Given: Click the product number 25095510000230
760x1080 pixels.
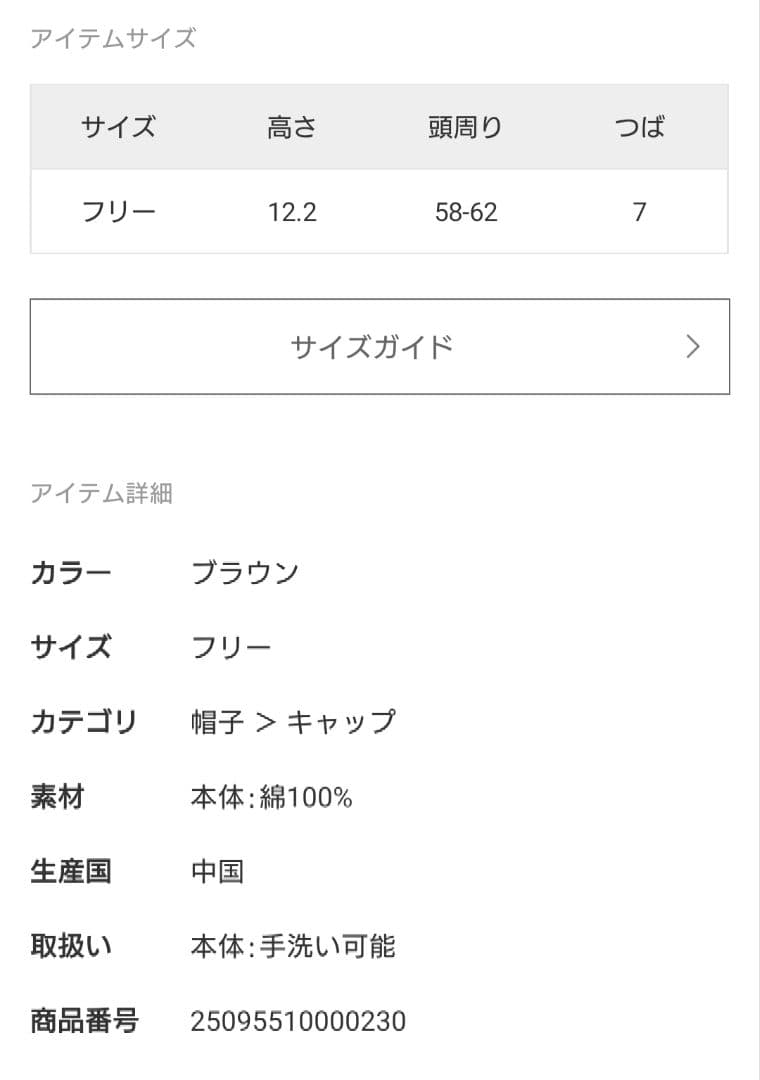Looking at the screenshot, I should coord(298,1021).
